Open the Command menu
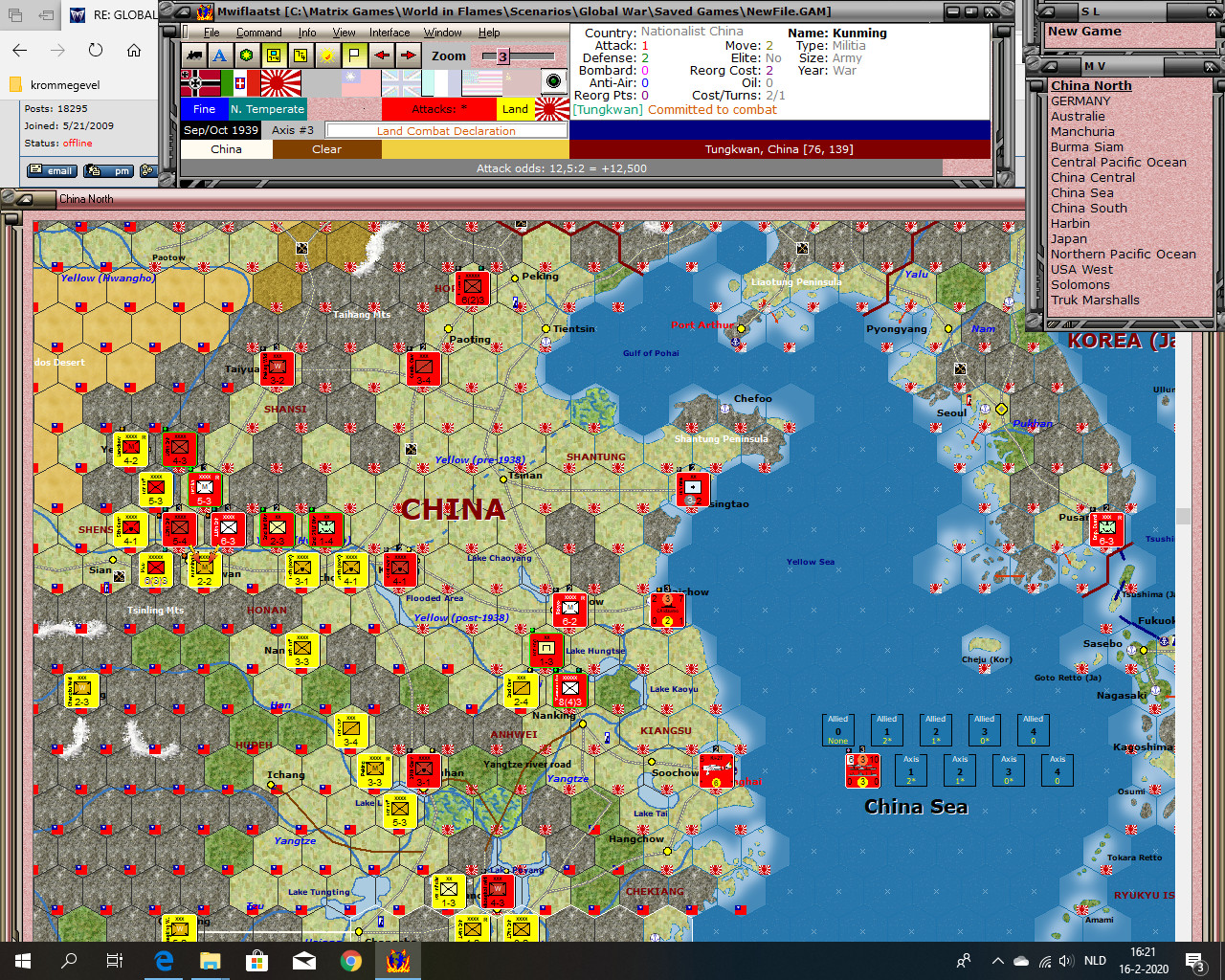This screenshot has height=980, width=1225. pyautogui.click(x=258, y=33)
